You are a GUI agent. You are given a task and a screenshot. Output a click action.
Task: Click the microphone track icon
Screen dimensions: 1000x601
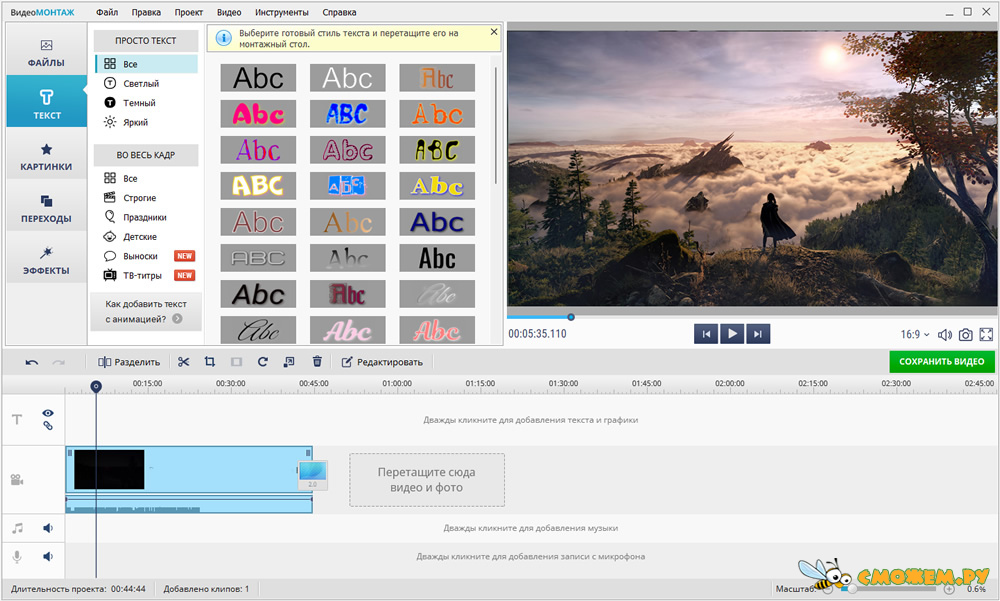coord(17,556)
